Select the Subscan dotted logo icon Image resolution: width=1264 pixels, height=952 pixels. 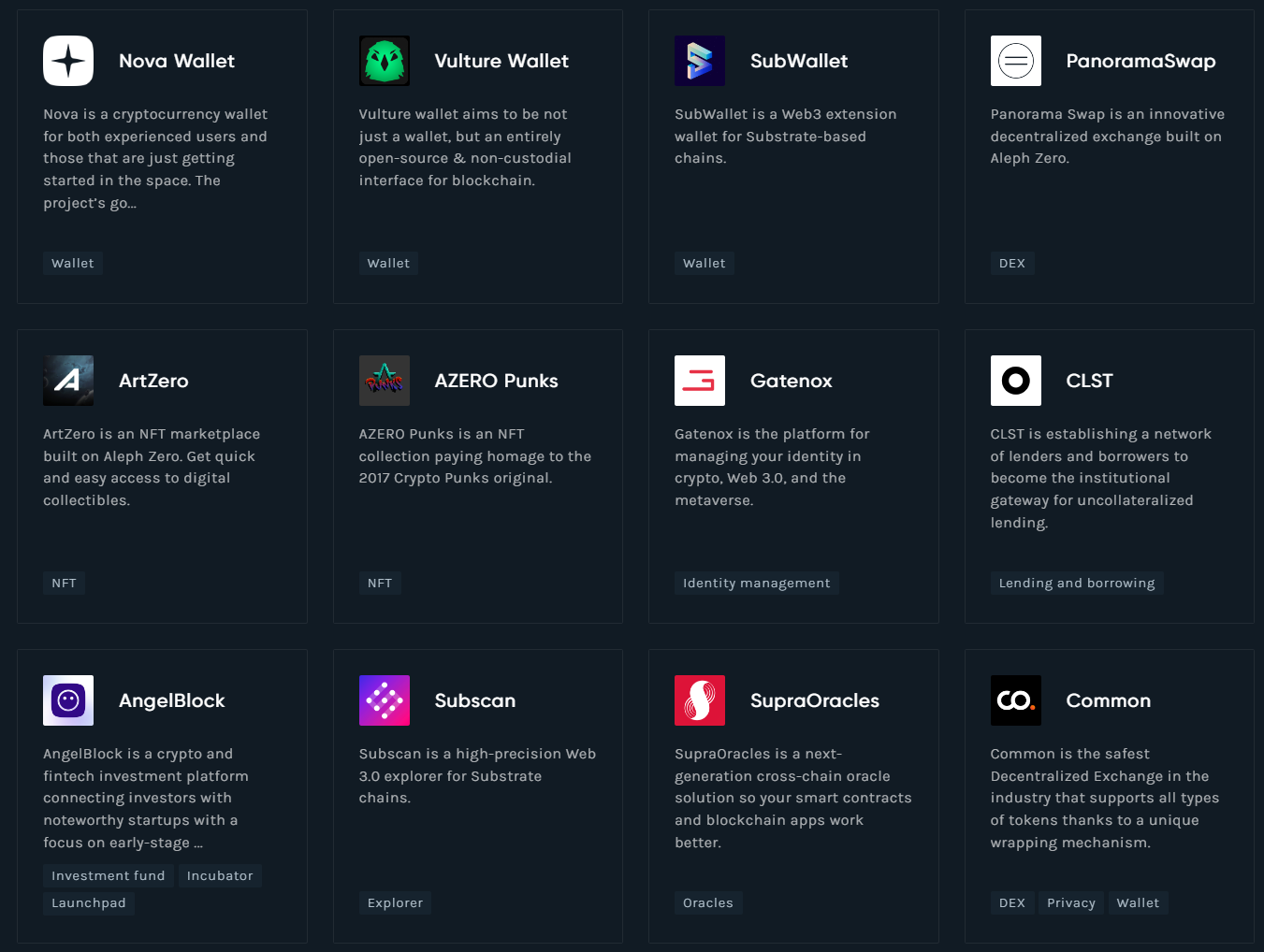(x=384, y=700)
